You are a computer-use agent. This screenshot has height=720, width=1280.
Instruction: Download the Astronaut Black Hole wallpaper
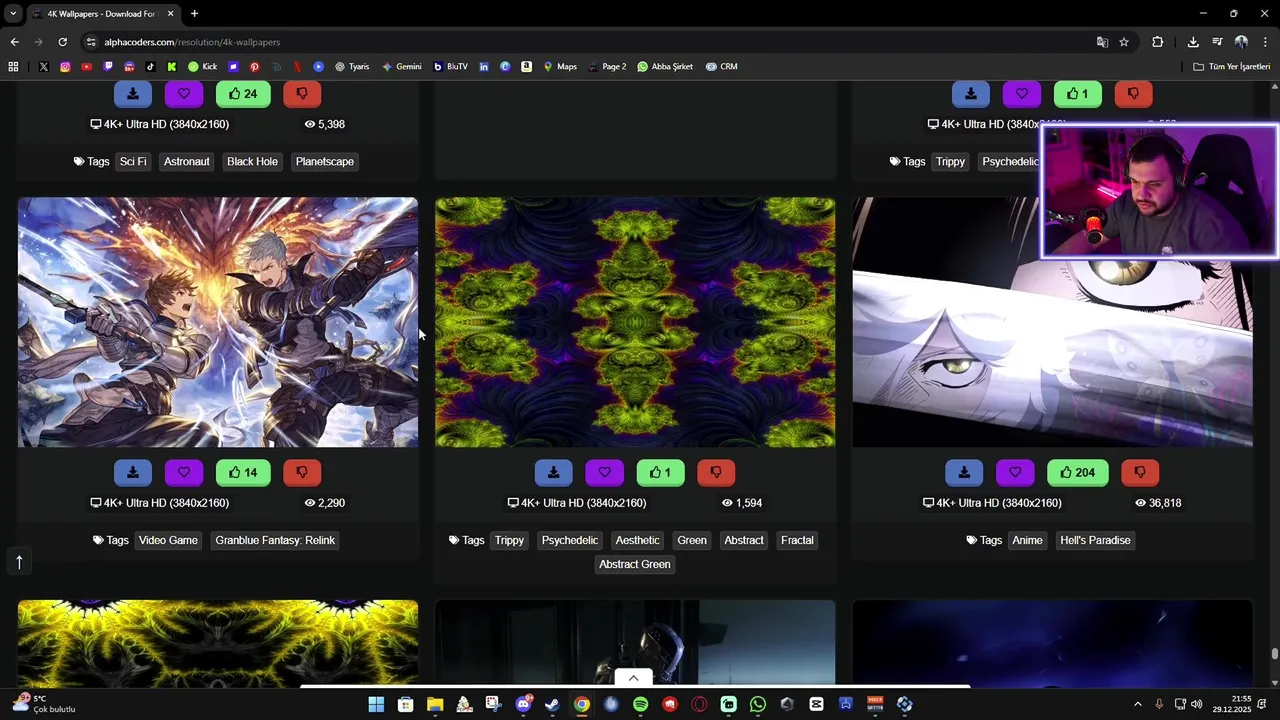tap(133, 94)
